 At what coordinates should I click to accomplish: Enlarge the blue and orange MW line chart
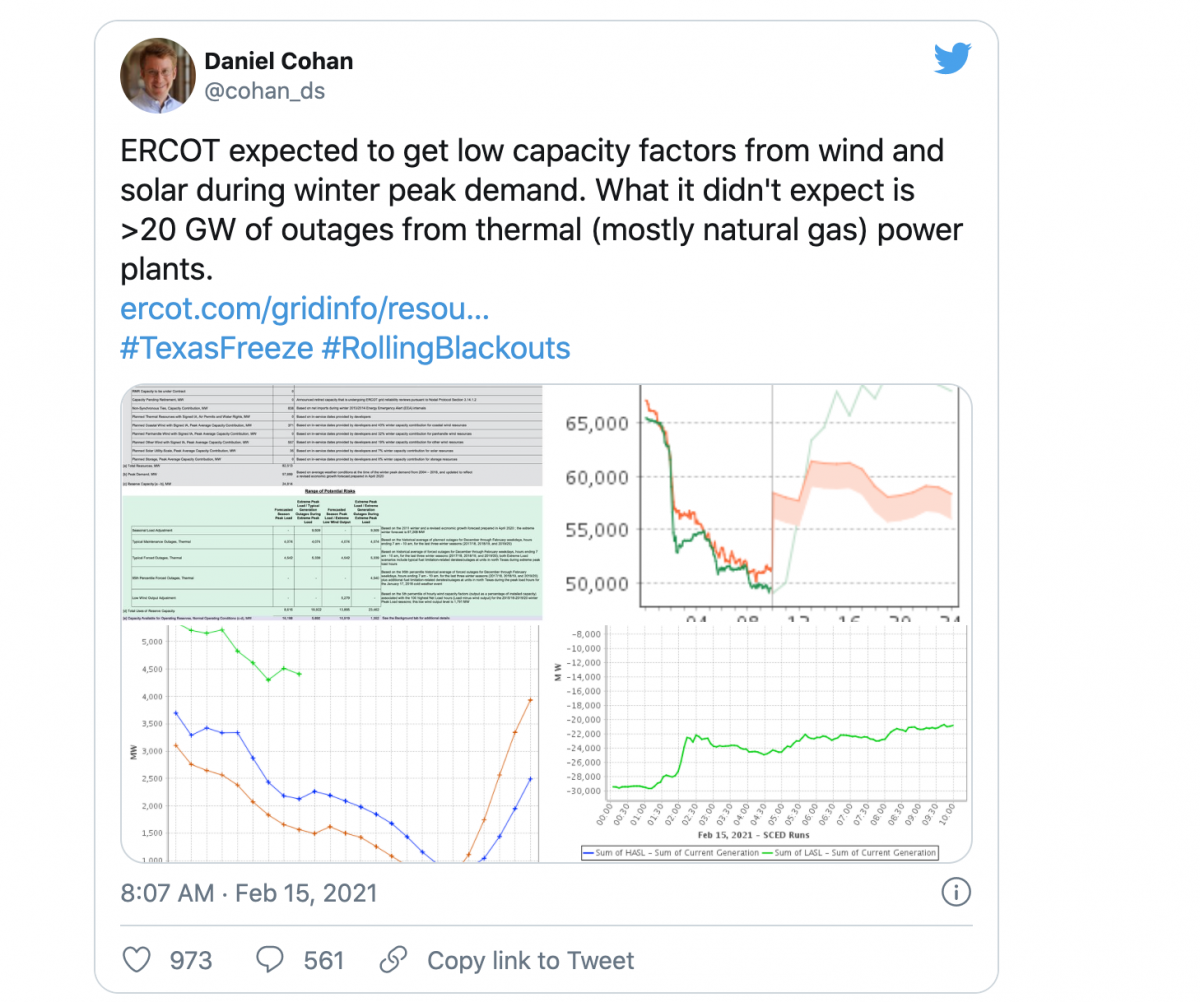click(332, 741)
